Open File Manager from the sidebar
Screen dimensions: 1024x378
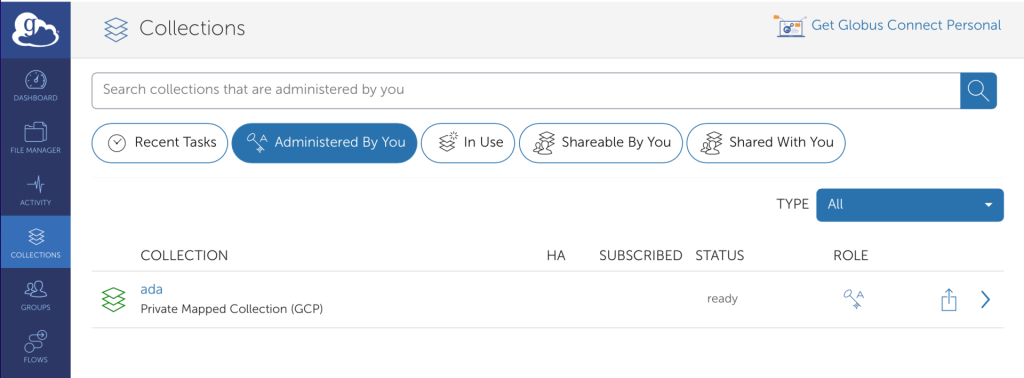click(35, 138)
